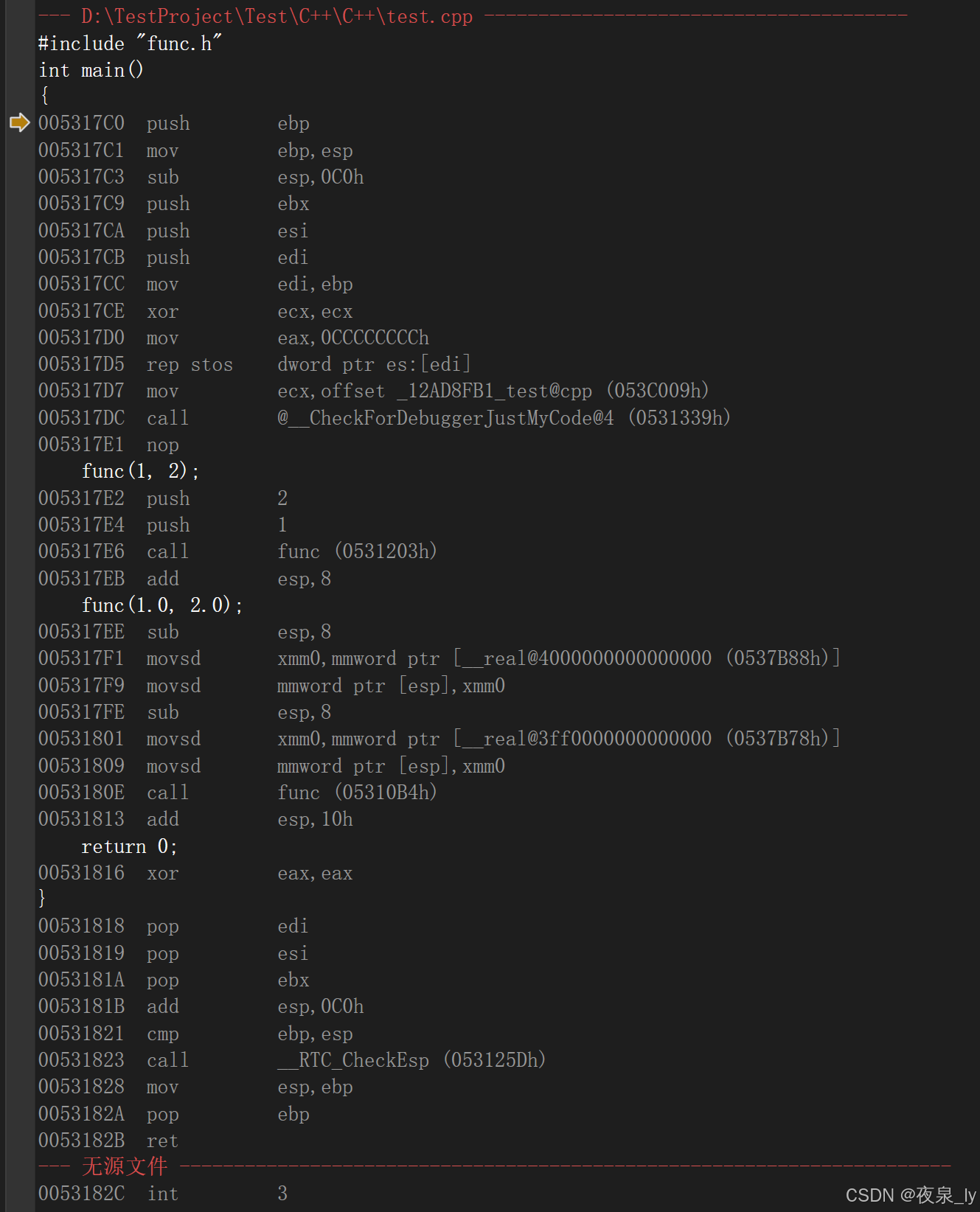Click sub esp,0C0h at 005317C3
The height and width of the screenshot is (1212, 980).
(201, 177)
